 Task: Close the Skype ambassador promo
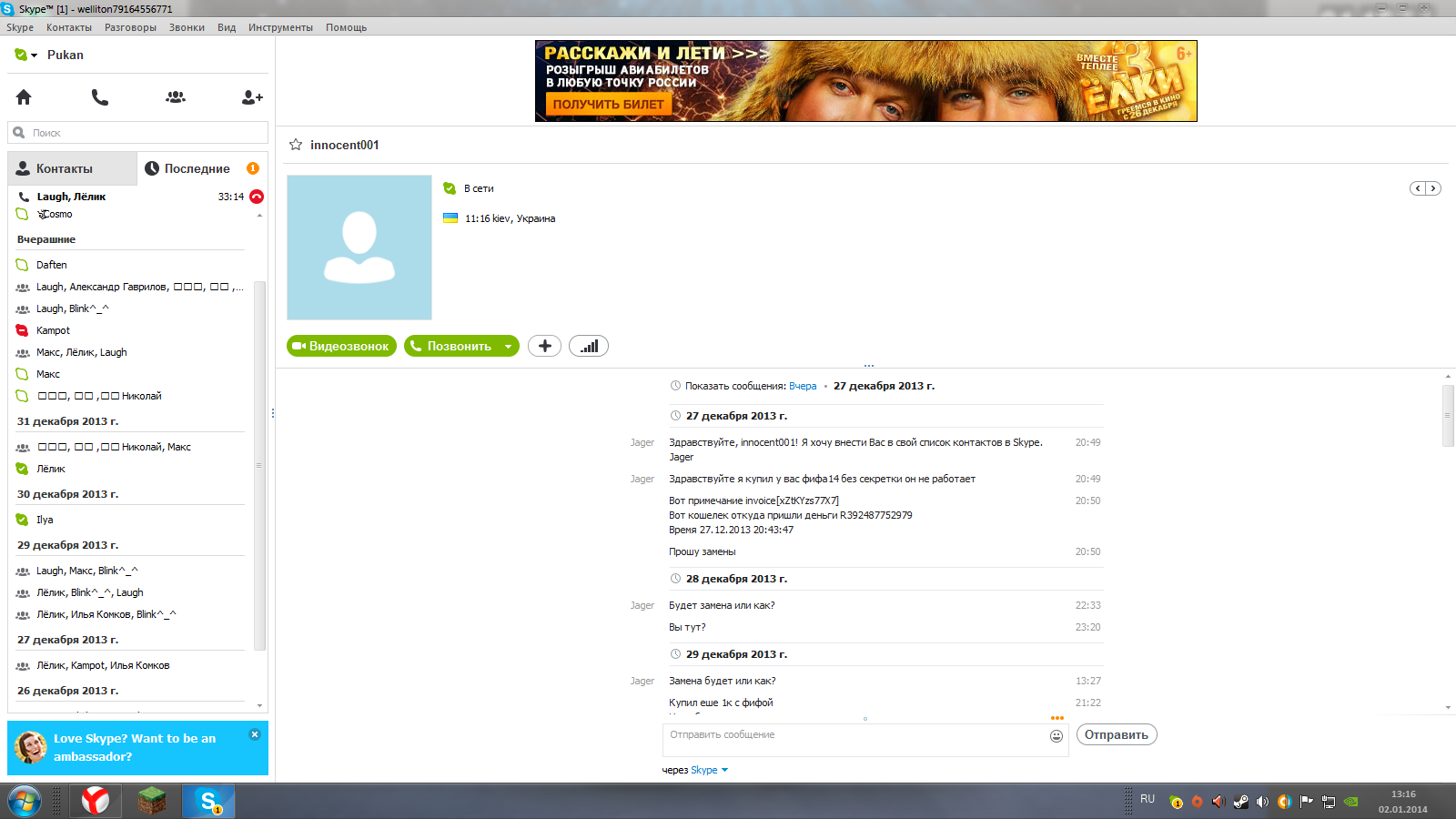click(x=255, y=734)
